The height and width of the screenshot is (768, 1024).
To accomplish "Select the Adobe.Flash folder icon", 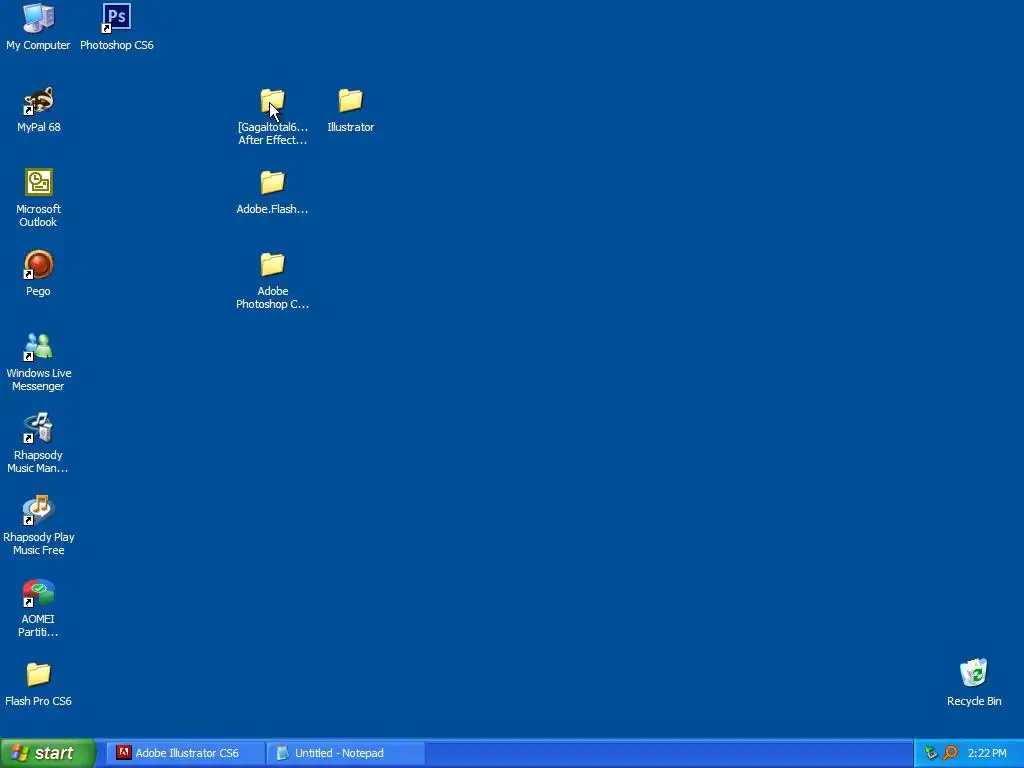I will (x=272, y=183).
